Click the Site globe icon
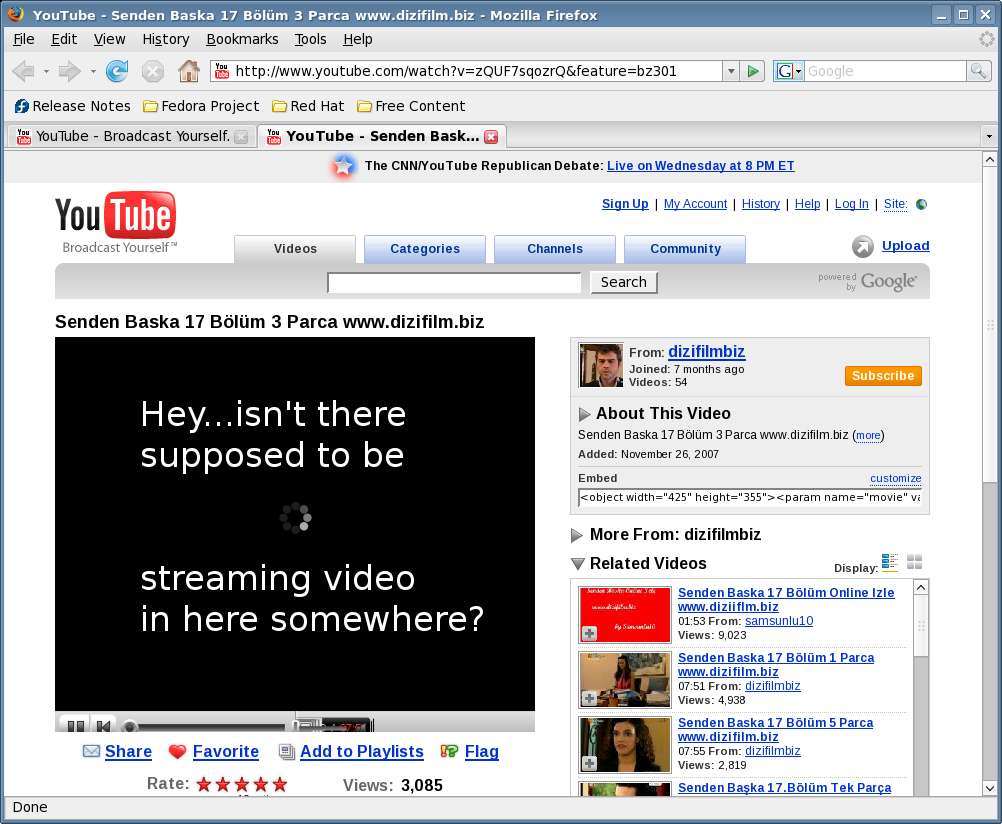1002x824 pixels. (x=921, y=204)
